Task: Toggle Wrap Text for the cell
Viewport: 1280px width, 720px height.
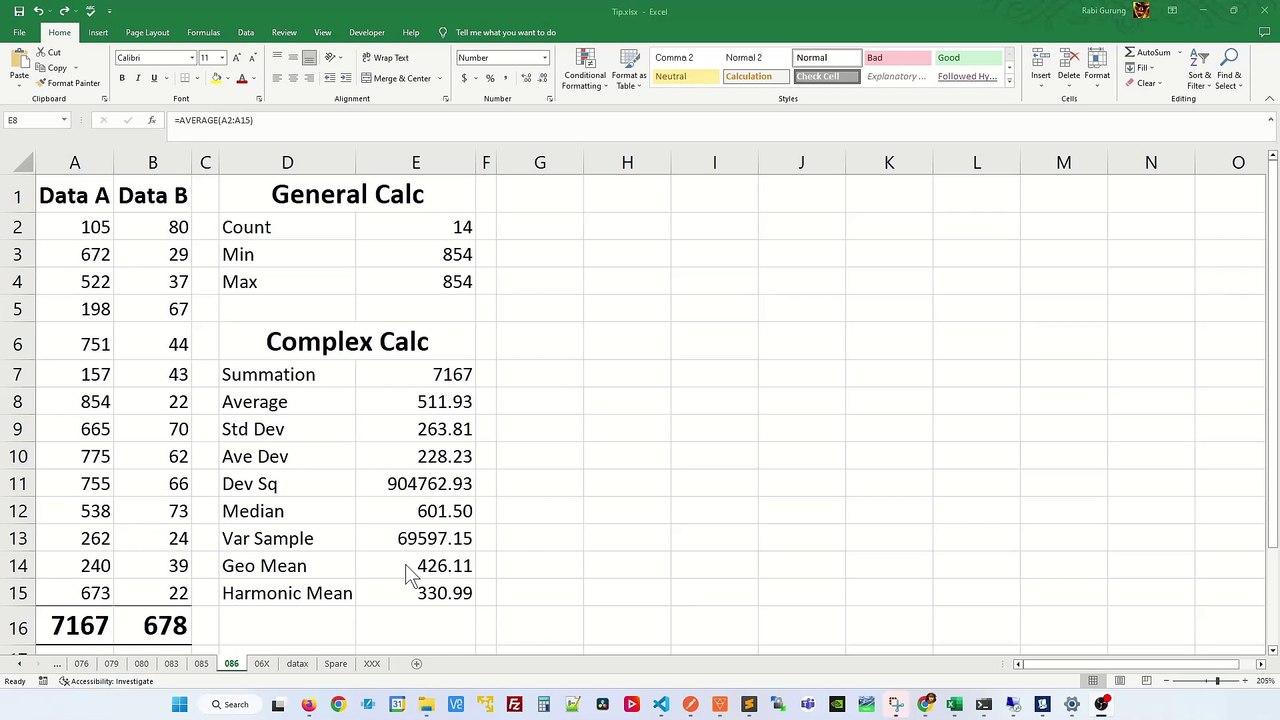Action: click(x=385, y=58)
